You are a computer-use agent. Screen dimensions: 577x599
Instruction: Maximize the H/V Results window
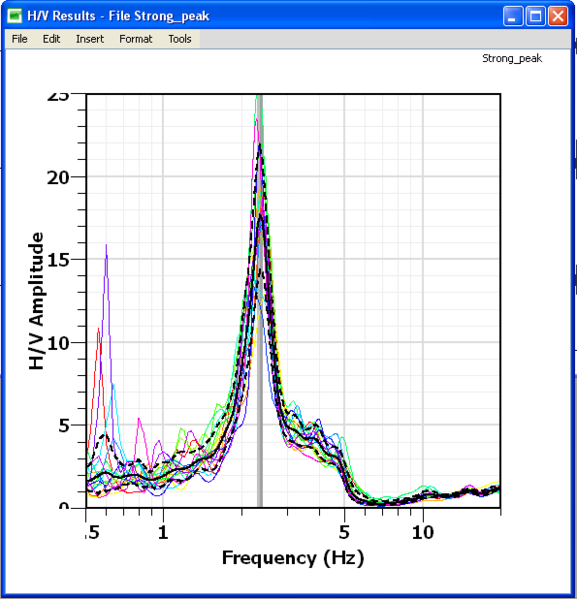[535, 16]
